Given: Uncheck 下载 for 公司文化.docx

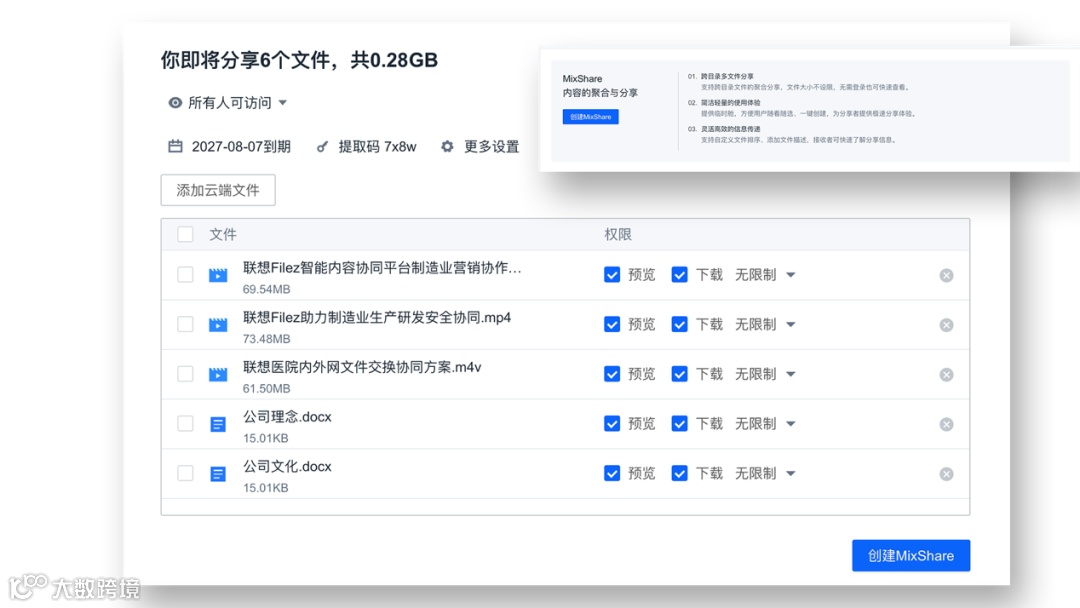Looking at the screenshot, I should coord(679,473).
